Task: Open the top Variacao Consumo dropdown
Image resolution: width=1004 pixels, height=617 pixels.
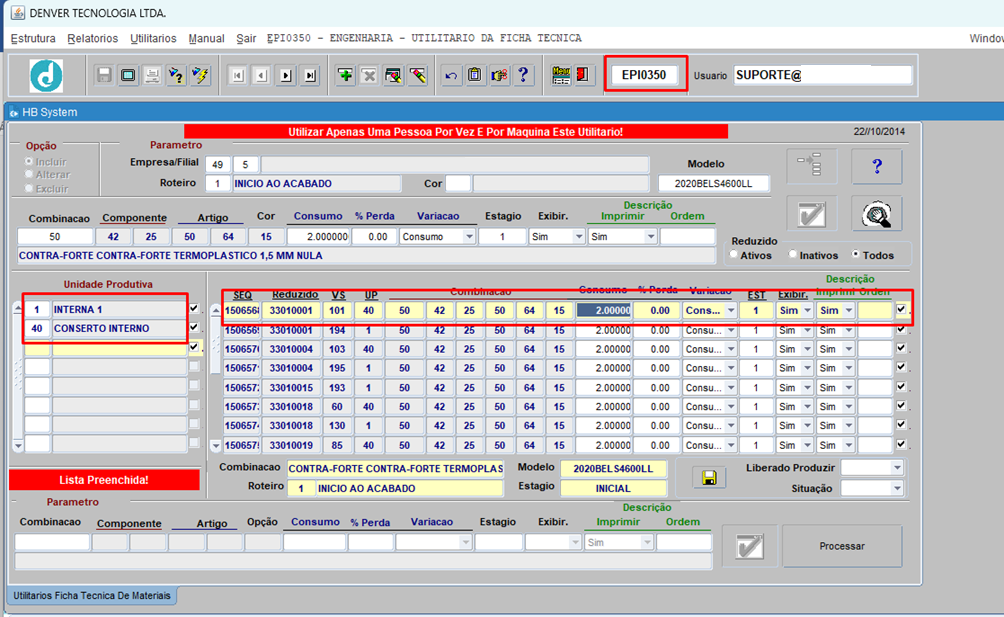Action: click(469, 237)
